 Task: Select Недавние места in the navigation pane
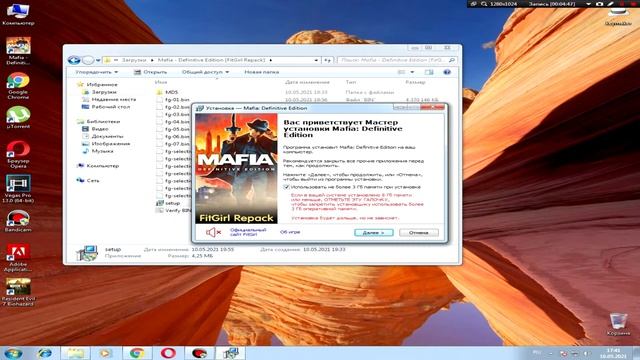109,99
